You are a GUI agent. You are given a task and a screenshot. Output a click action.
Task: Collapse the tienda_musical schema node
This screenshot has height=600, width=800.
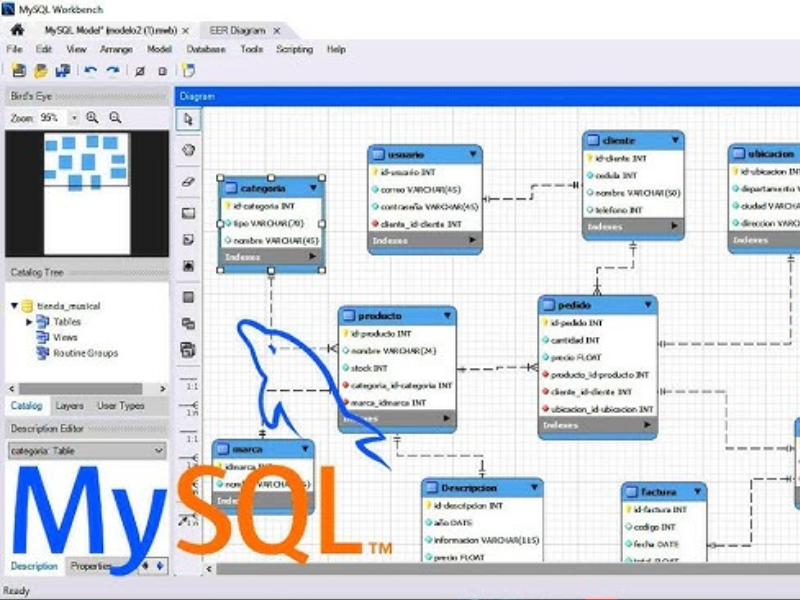[x=15, y=306]
